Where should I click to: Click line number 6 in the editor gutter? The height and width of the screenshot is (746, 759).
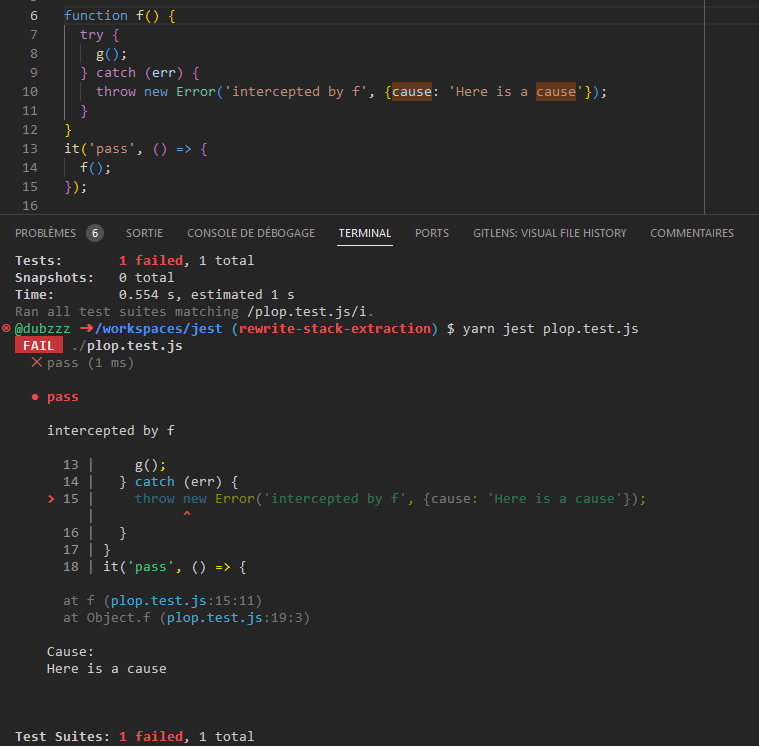click(34, 16)
